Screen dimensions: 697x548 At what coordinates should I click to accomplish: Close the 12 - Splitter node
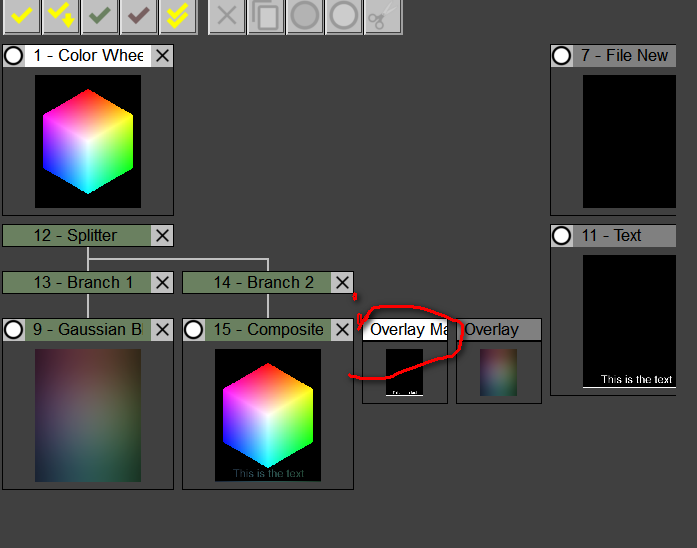(x=162, y=236)
